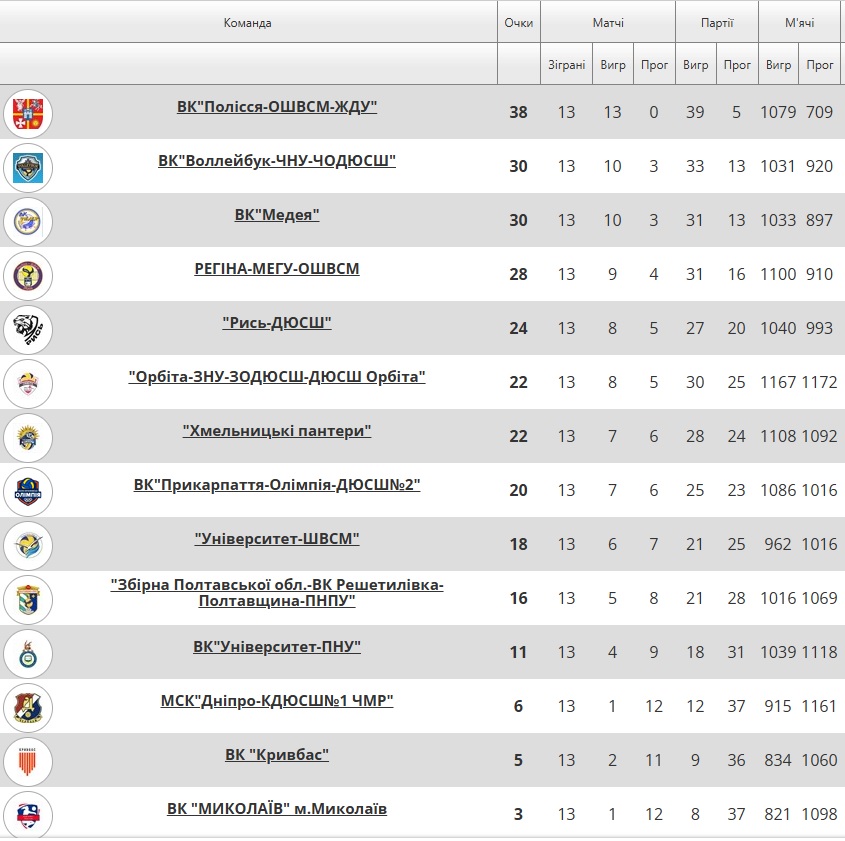Click the Воллейбук-ЧНУ-ЧОДЮСШ team logo
The image size is (845, 841).
click(x=28, y=168)
